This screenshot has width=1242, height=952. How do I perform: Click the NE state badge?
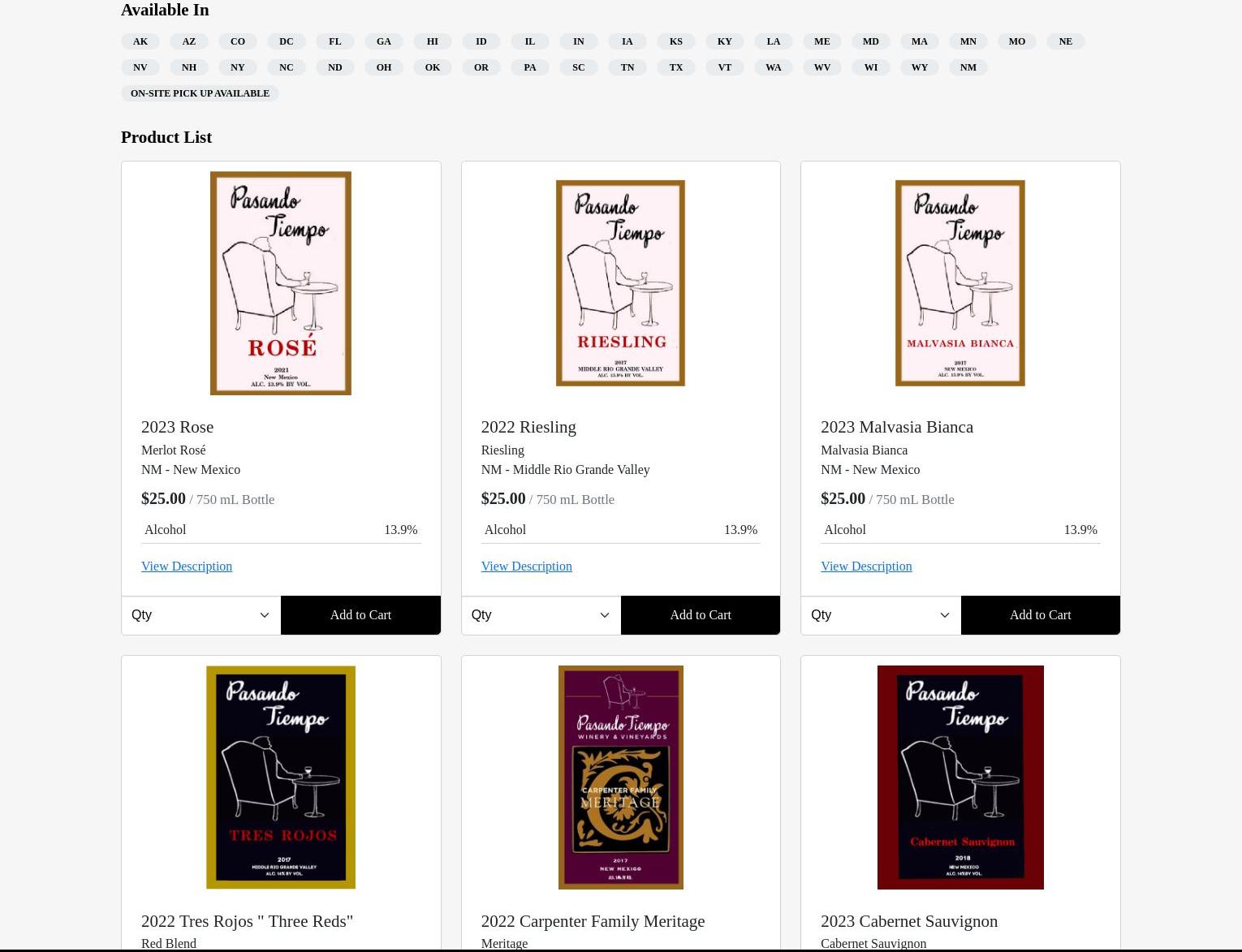coord(1066,41)
